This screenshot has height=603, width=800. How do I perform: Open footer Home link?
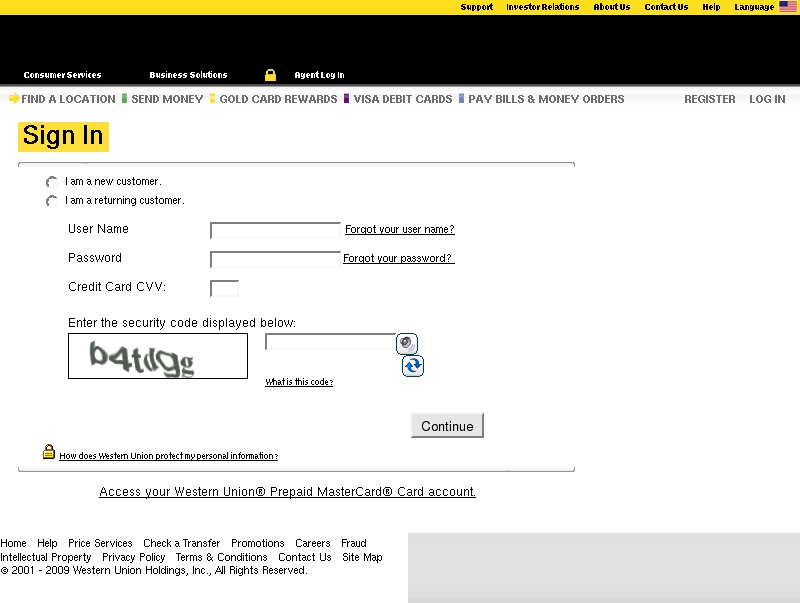coord(13,543)
